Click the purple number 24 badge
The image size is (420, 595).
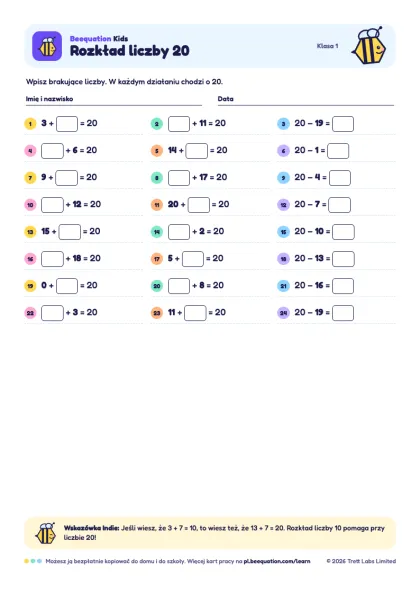point(283,313)
